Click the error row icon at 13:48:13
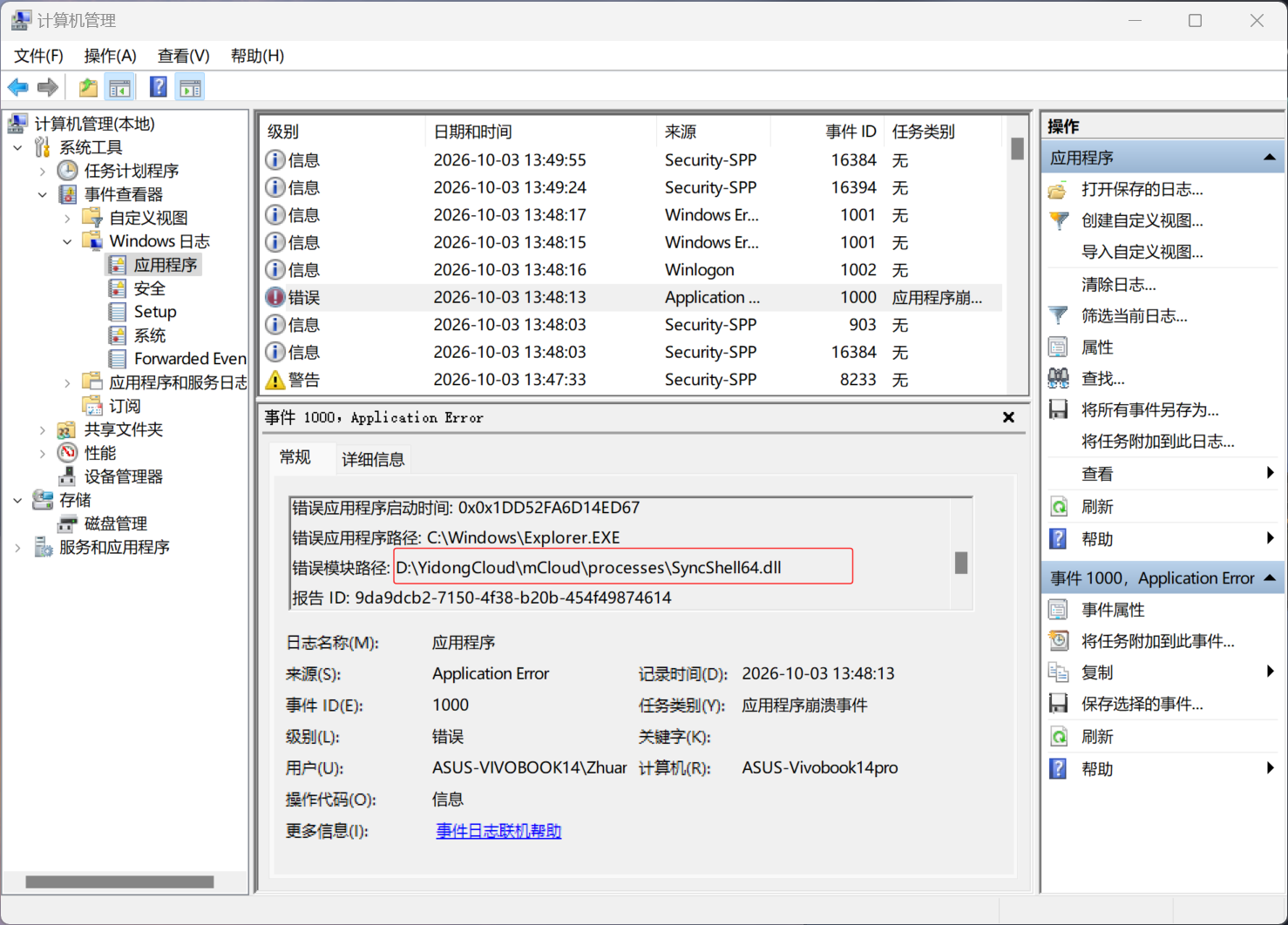Viewport: 1288px width, 925px height. pyautogui.click(x=275, y=297)
